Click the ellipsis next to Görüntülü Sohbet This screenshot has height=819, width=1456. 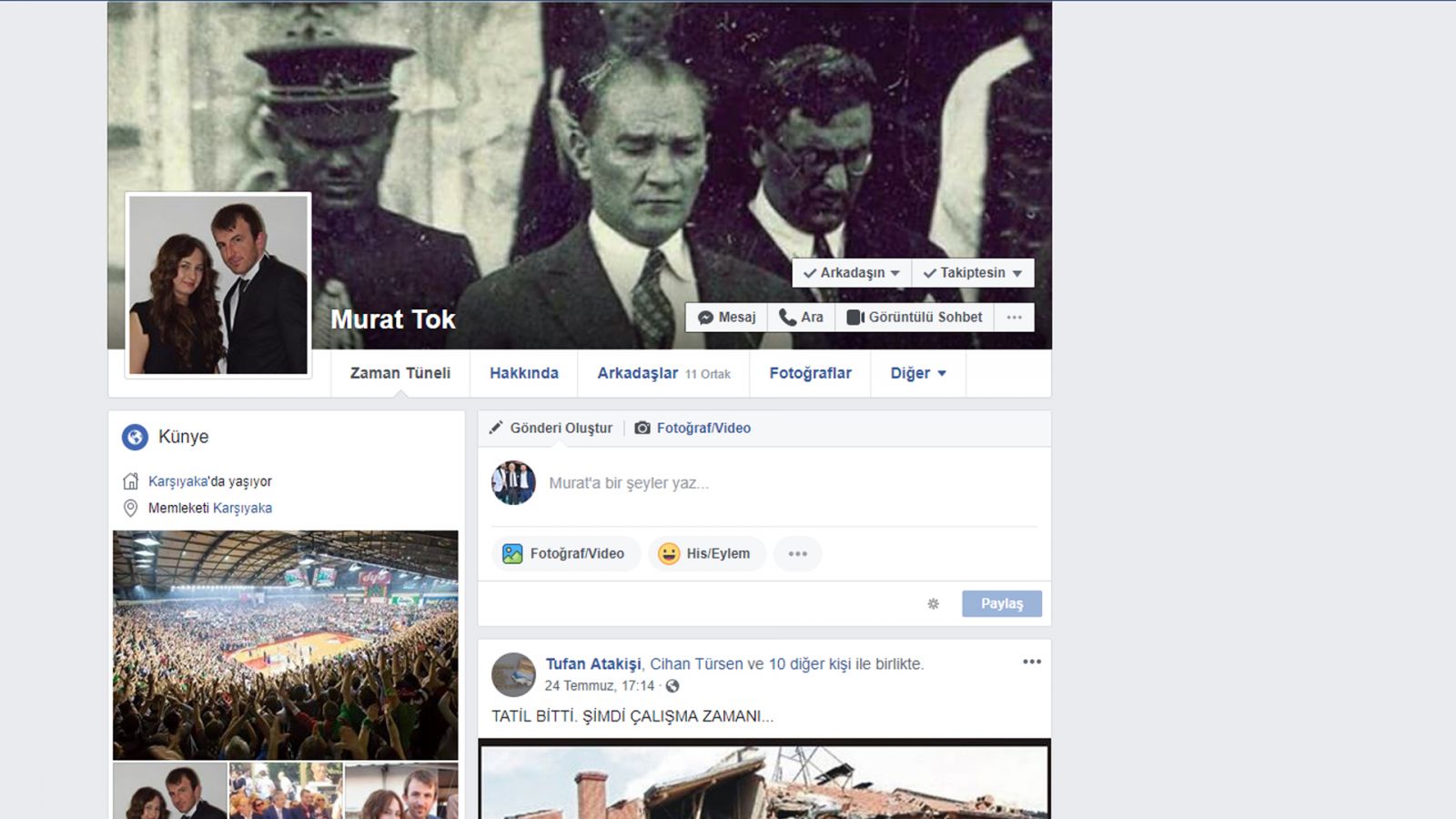pos(1014,317)
